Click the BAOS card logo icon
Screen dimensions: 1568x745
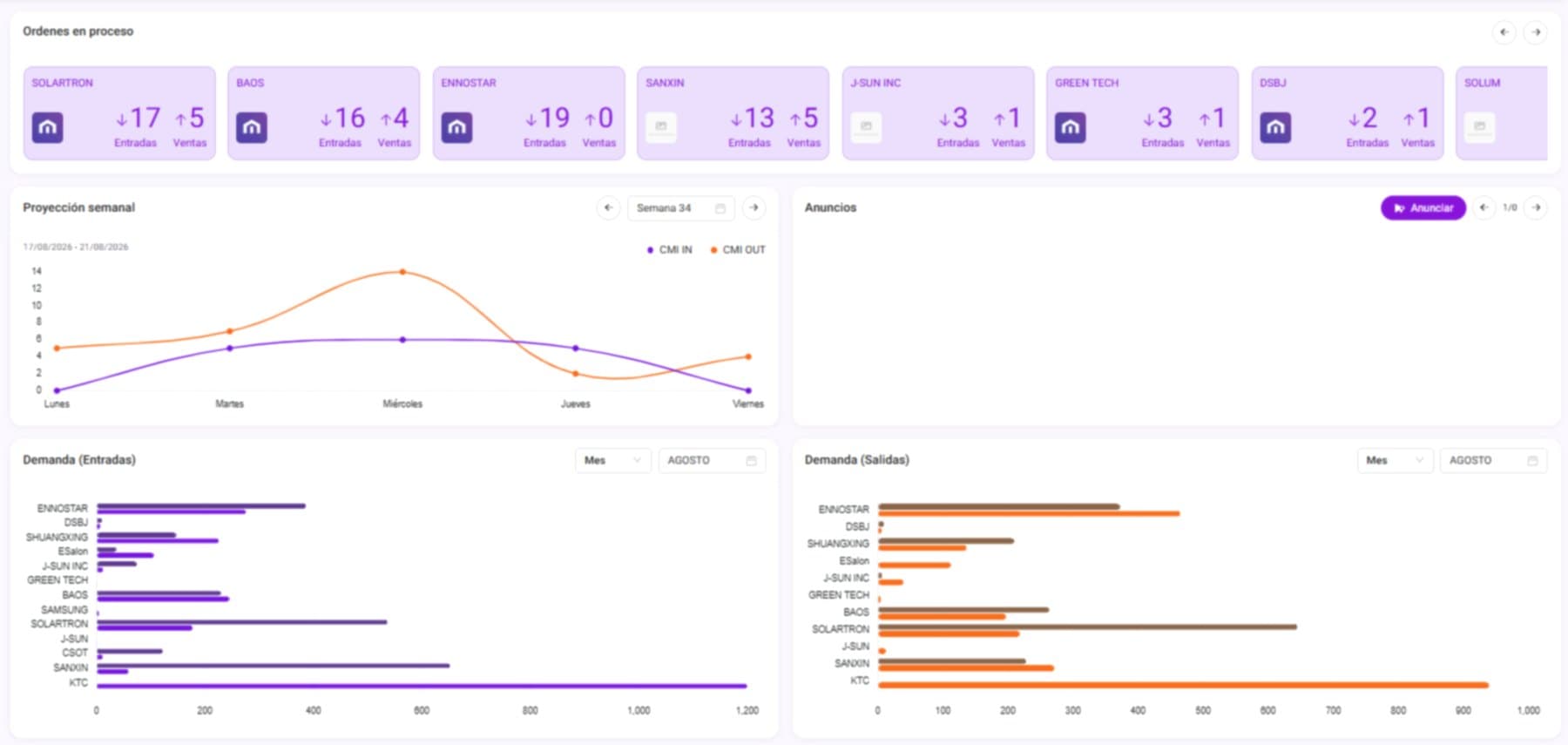coord(252,128)
